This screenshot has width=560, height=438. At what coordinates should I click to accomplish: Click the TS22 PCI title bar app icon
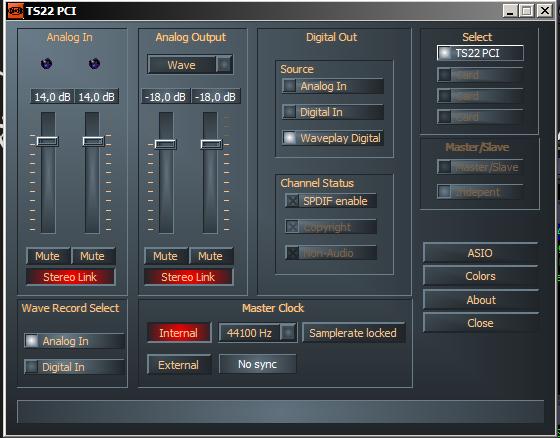coord(15,11)
